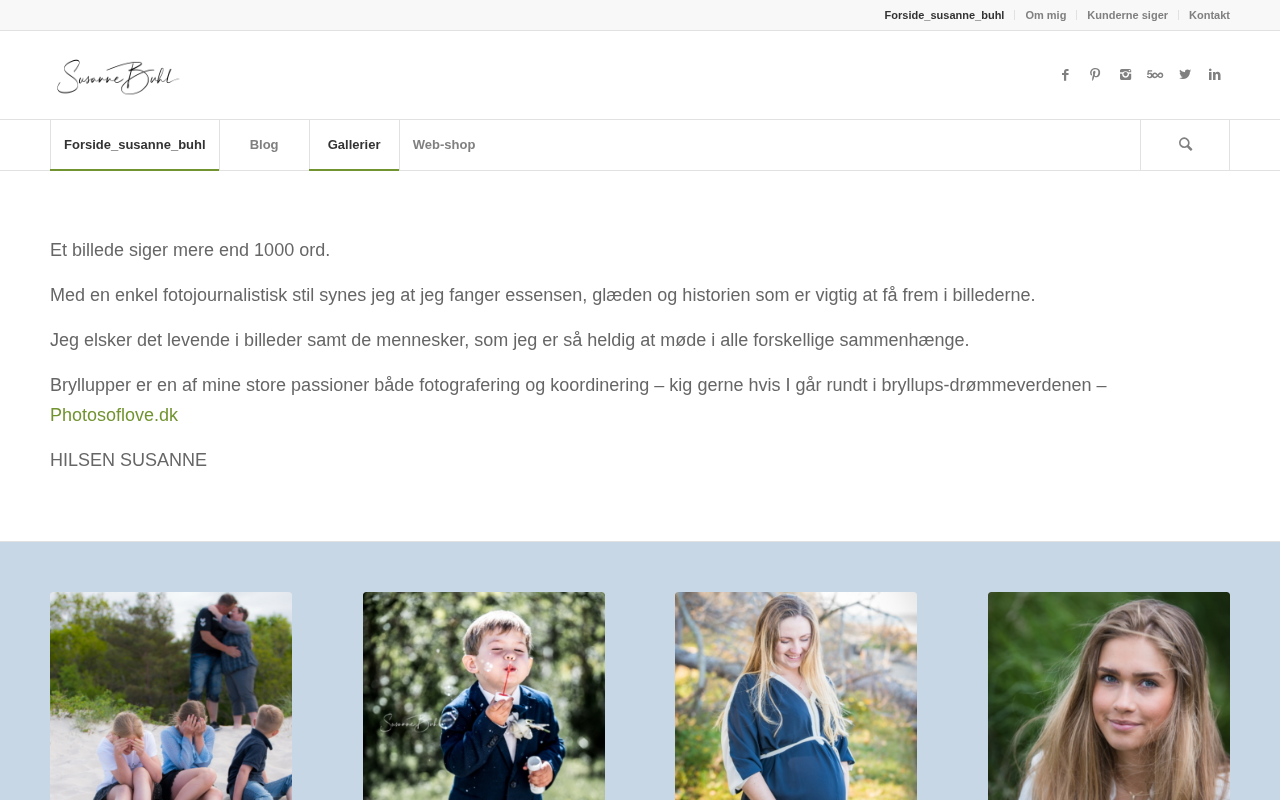Image resolution: width=1280 pixels, height=800 pixels.
Task: Open the Blog menu item
Action: point(264,145)
